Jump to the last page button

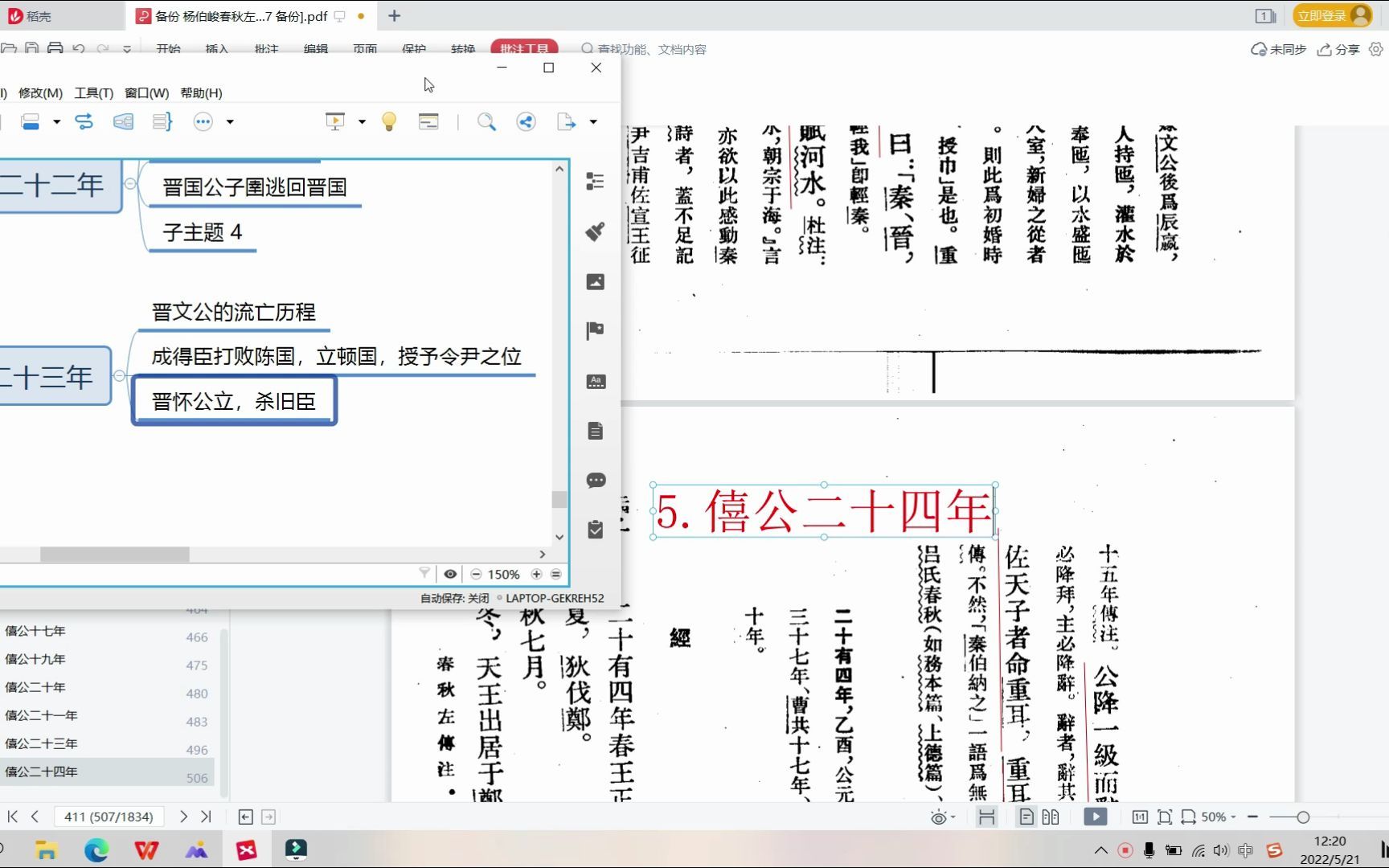click(206, 817)
